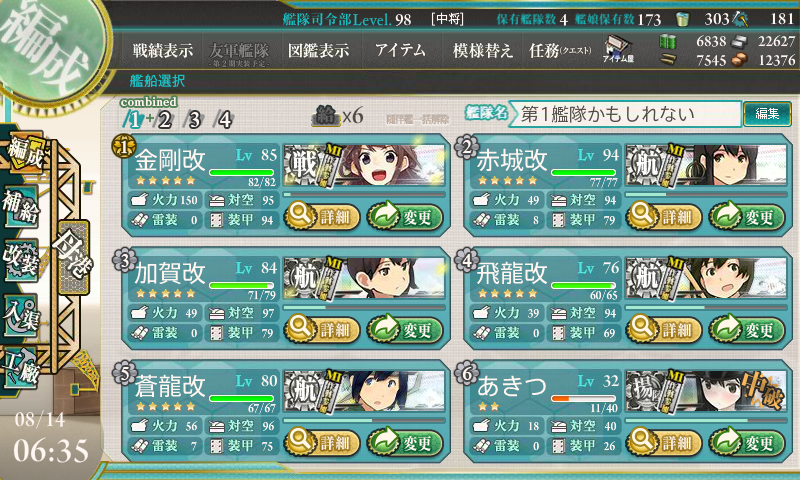Image resolution: width=800 pixels, height=480 pixels.
Task: Open the 入渠 docking side menu icon
Action: (x=21, y=315)
